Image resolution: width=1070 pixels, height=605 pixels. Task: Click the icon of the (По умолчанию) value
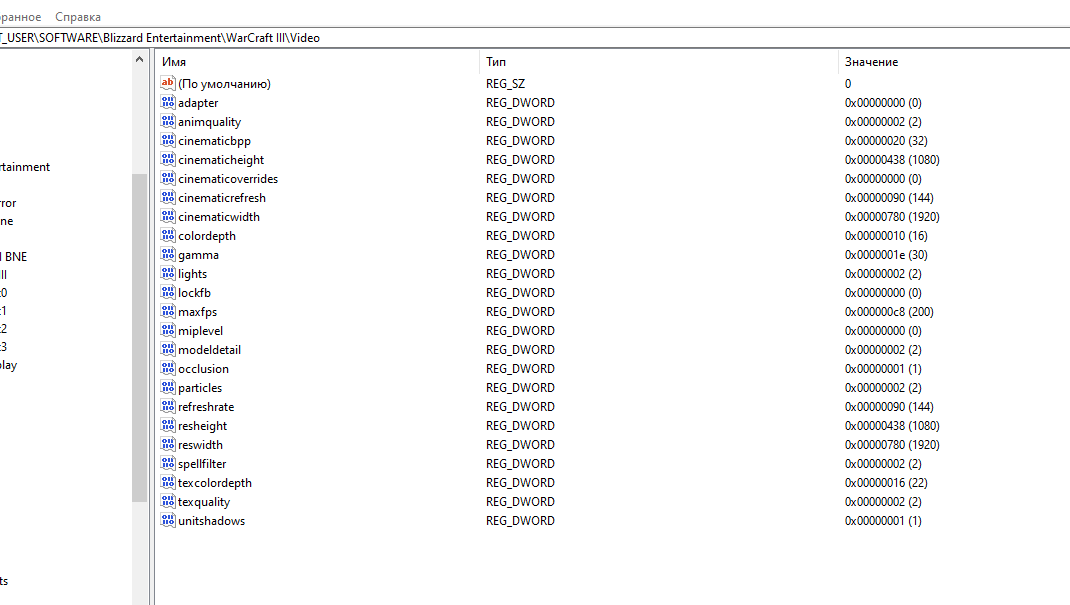point(168,83)
